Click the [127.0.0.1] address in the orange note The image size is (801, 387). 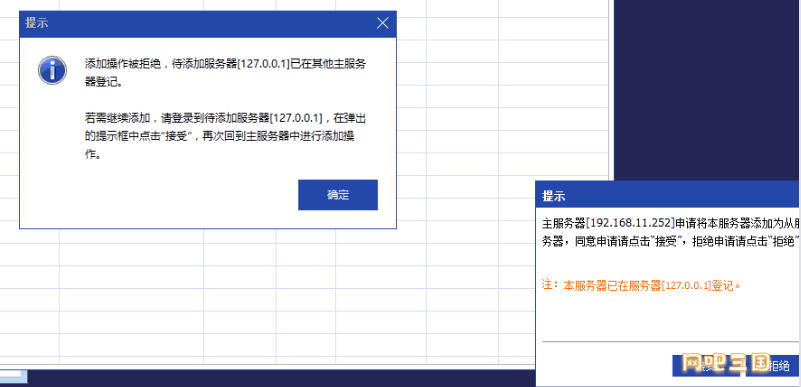click(686, 285)
